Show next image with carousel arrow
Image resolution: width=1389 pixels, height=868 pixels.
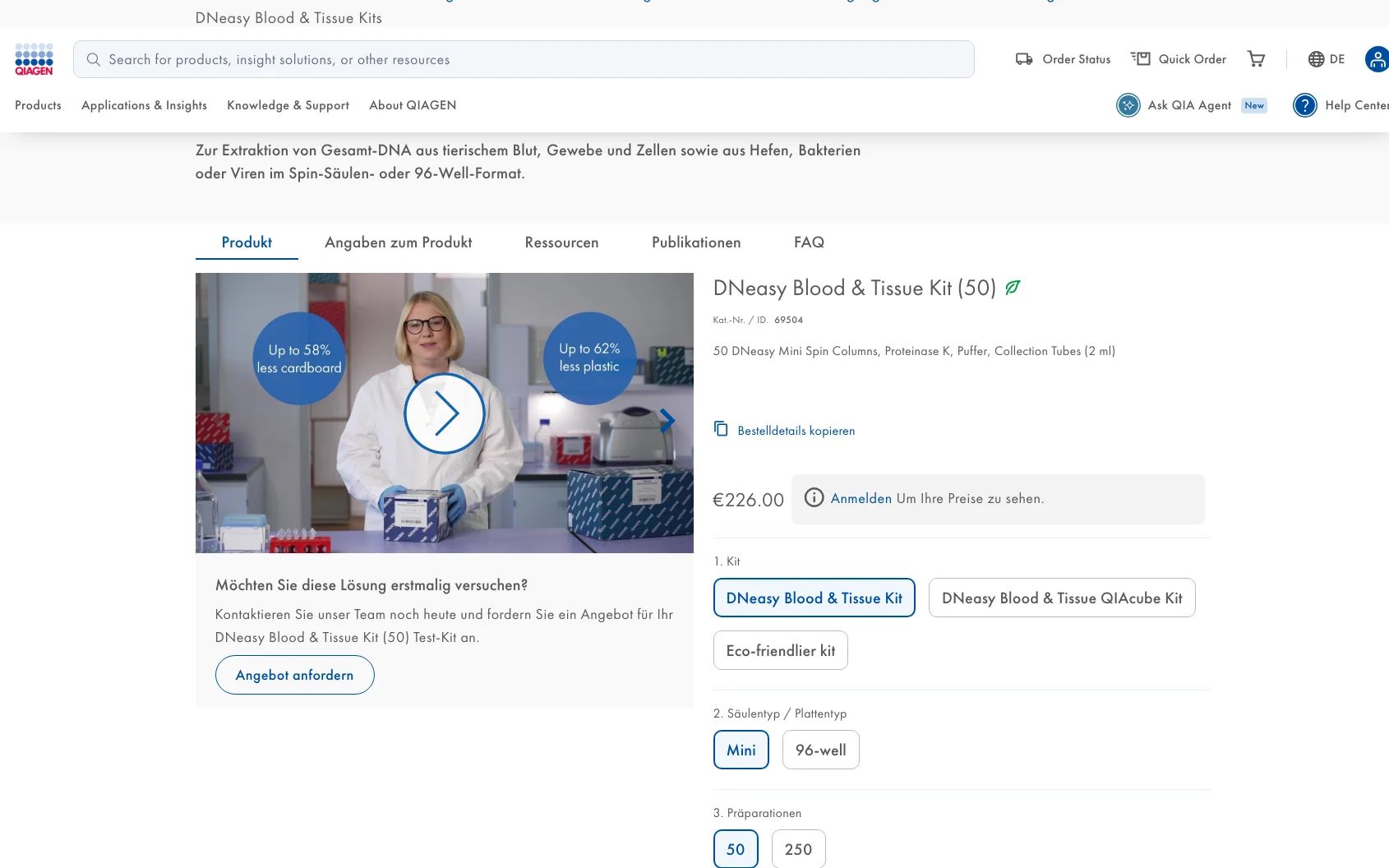coord(667,421)
